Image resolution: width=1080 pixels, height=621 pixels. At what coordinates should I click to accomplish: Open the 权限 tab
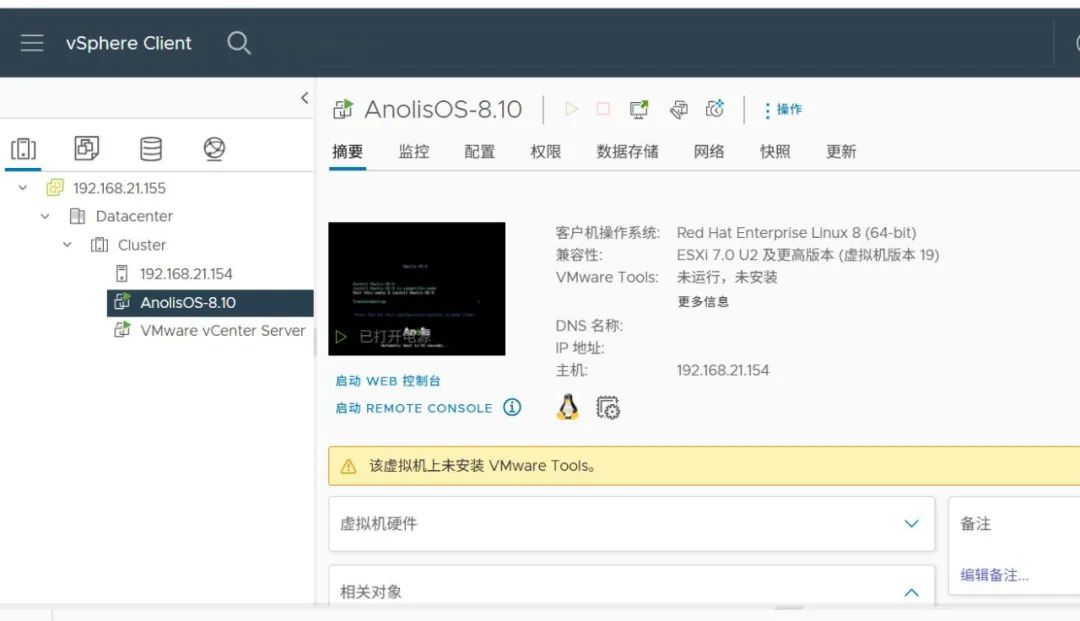546,151
